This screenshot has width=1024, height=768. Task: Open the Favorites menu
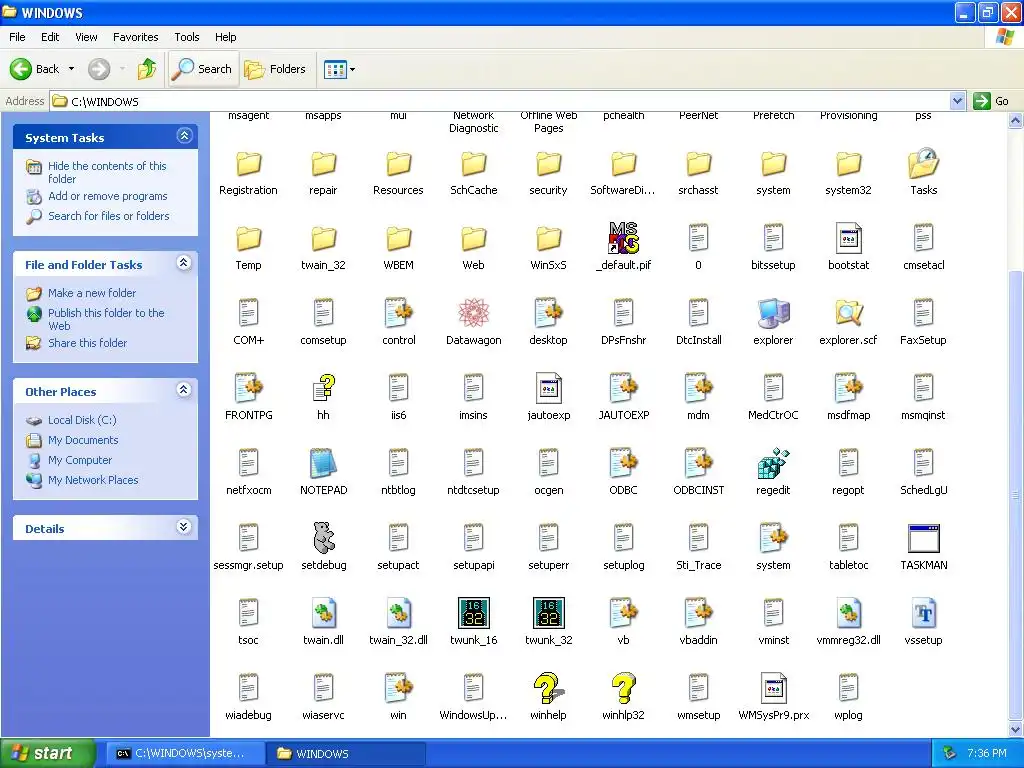pos(136,37)
